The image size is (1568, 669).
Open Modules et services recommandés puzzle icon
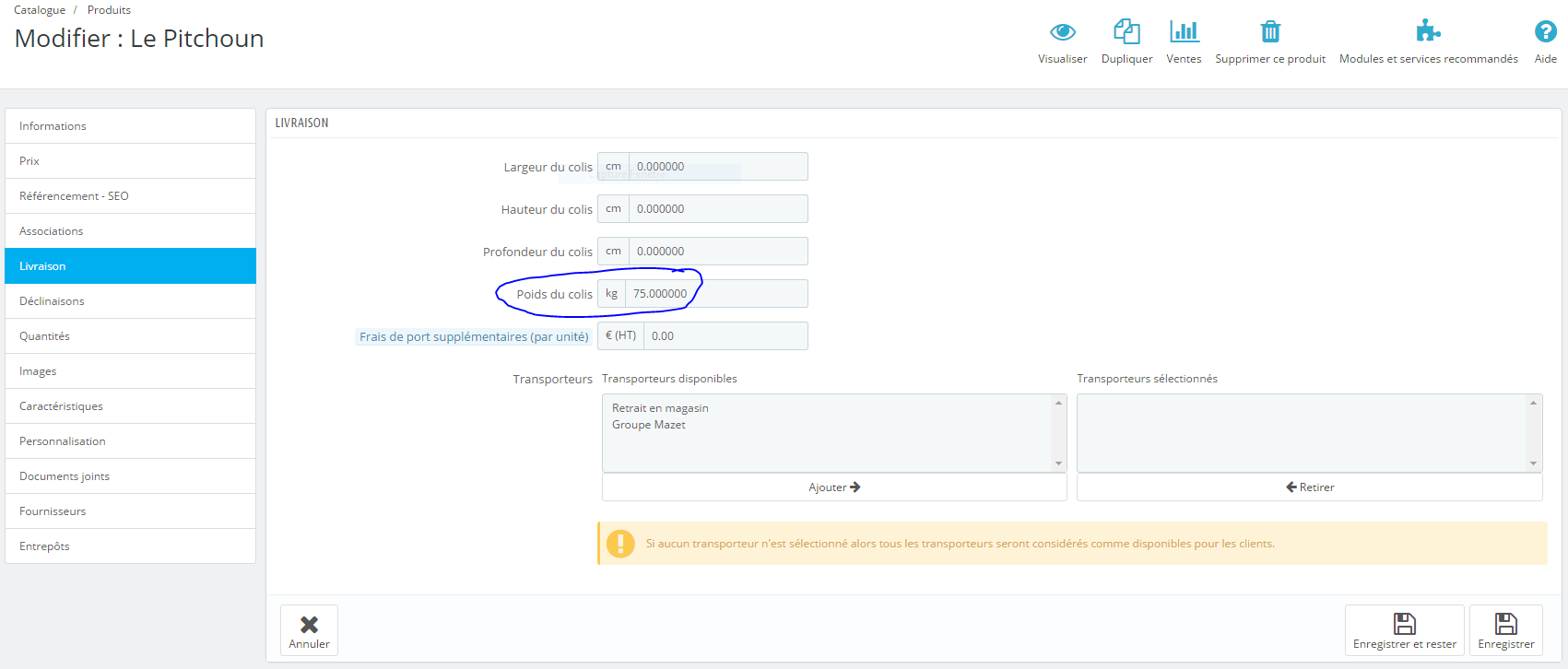(1428, 30)
